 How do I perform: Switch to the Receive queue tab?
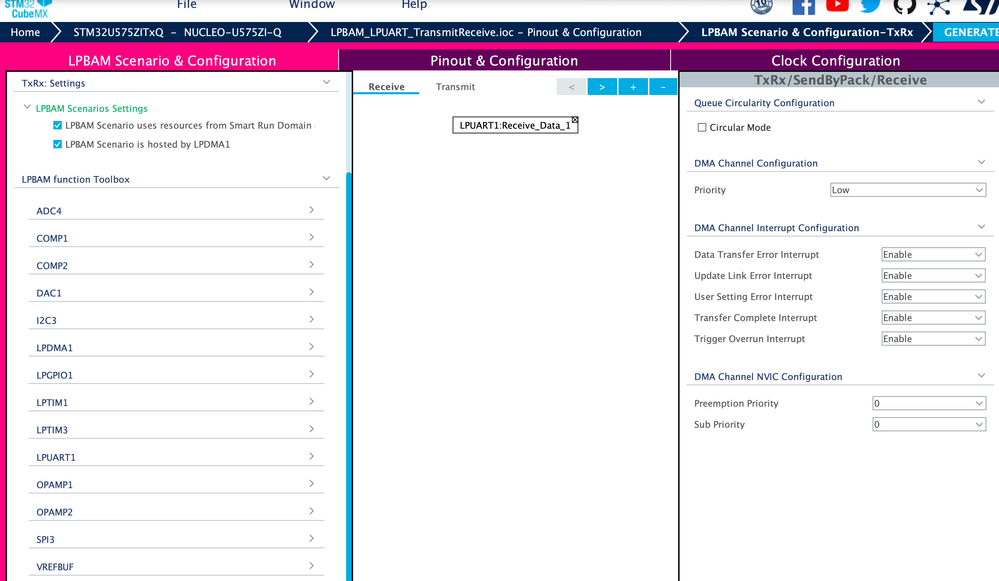coord(386,87)
